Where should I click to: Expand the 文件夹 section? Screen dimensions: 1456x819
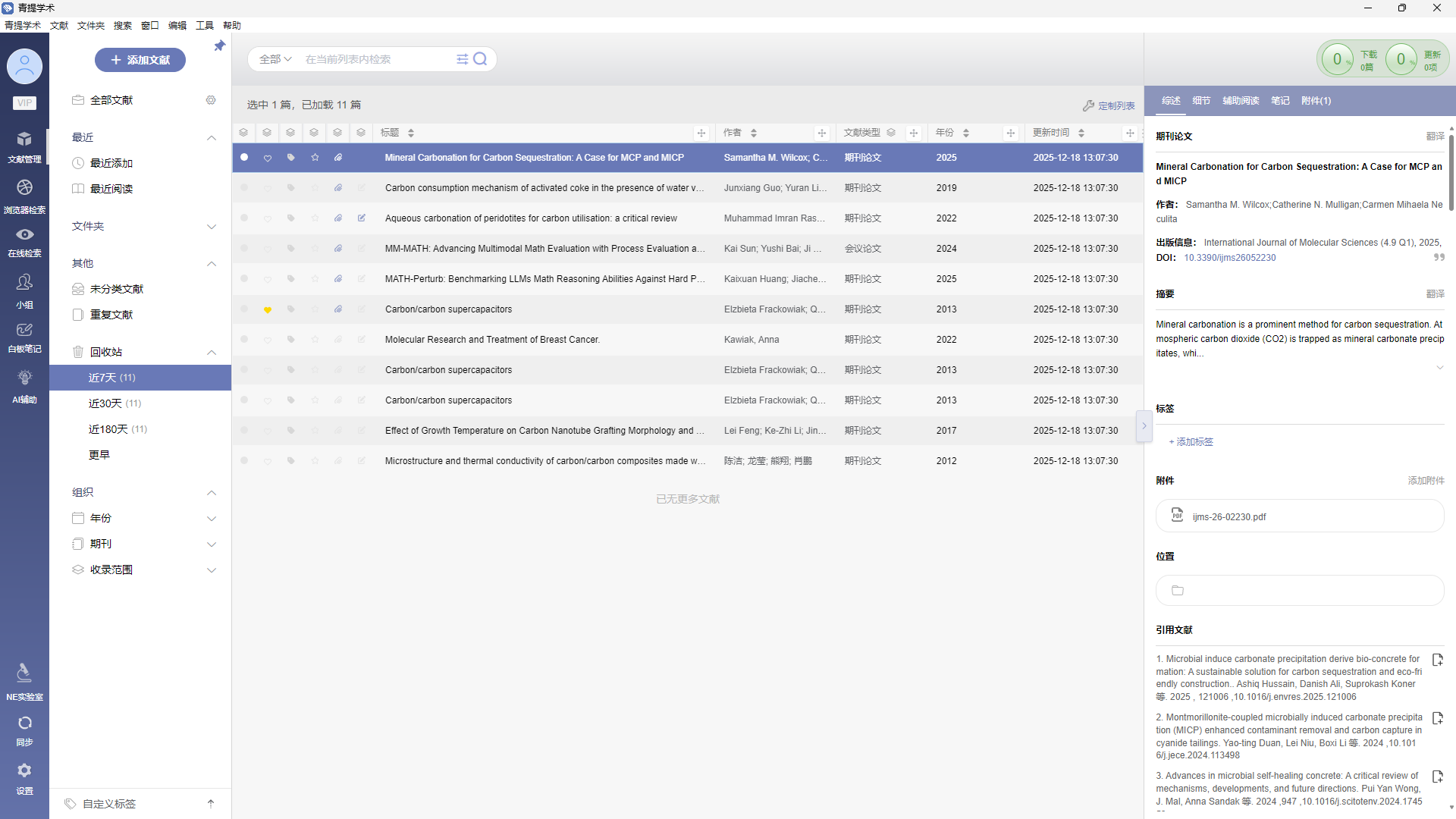[x=212, y=226]
